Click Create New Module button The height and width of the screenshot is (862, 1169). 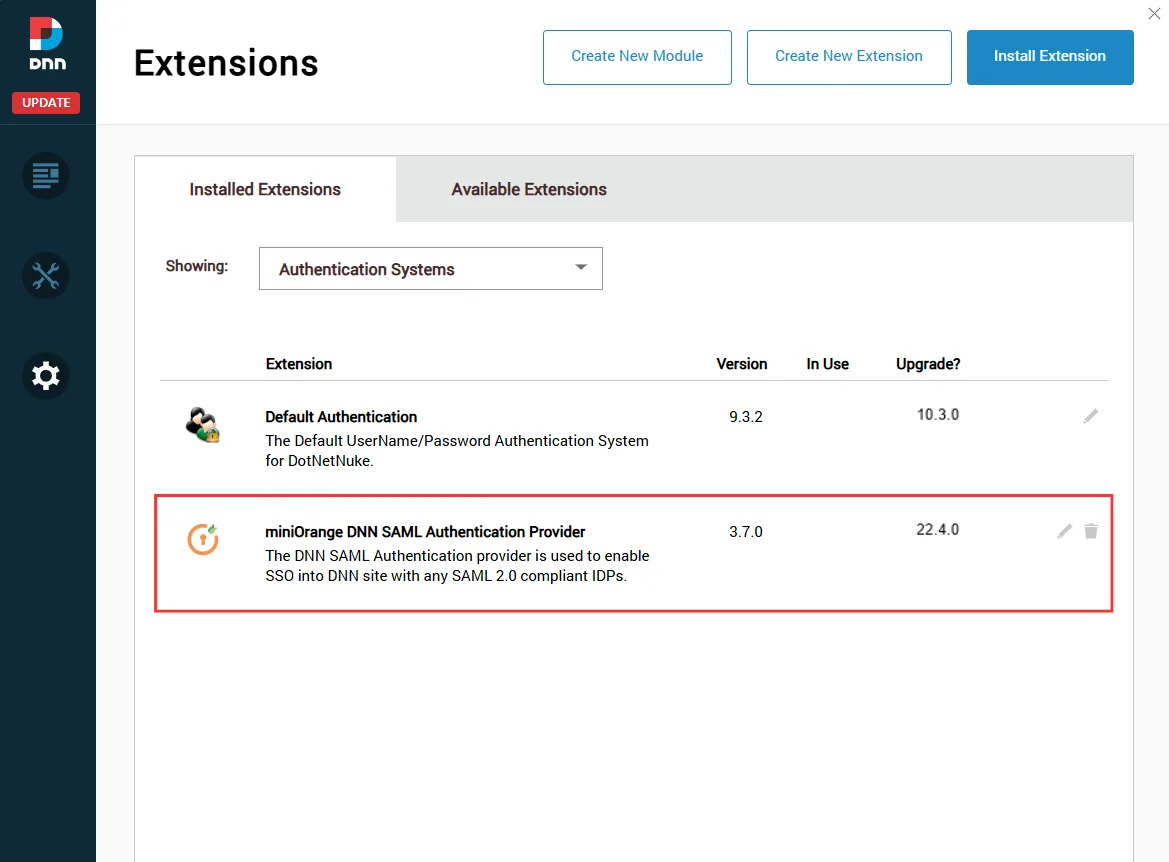[x=637, y=57]
